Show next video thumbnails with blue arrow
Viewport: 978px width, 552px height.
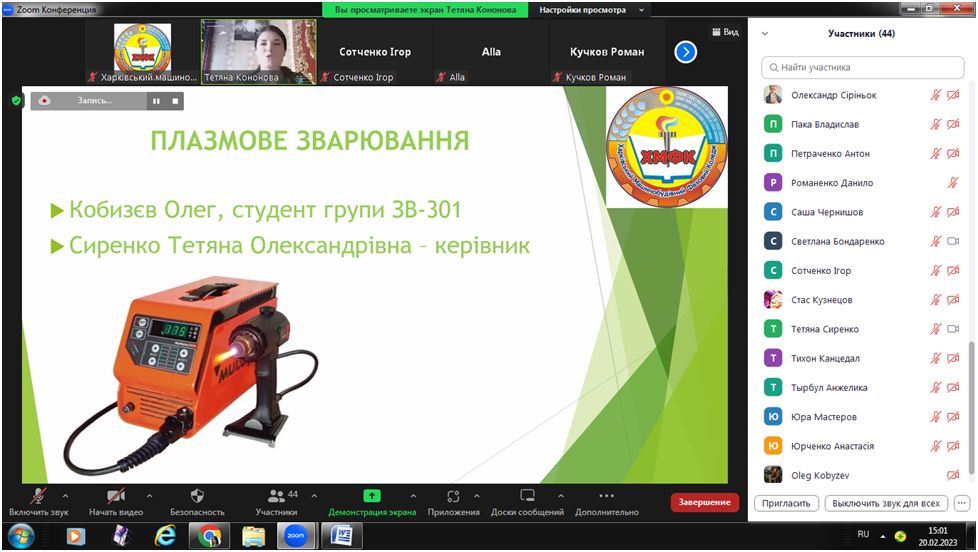[x=685, y=52]
